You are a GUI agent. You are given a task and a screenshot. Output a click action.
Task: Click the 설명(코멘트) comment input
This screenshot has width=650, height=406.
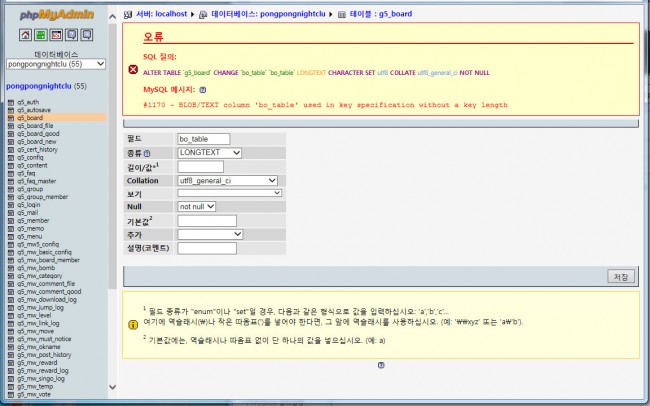[x=207, y=248]
